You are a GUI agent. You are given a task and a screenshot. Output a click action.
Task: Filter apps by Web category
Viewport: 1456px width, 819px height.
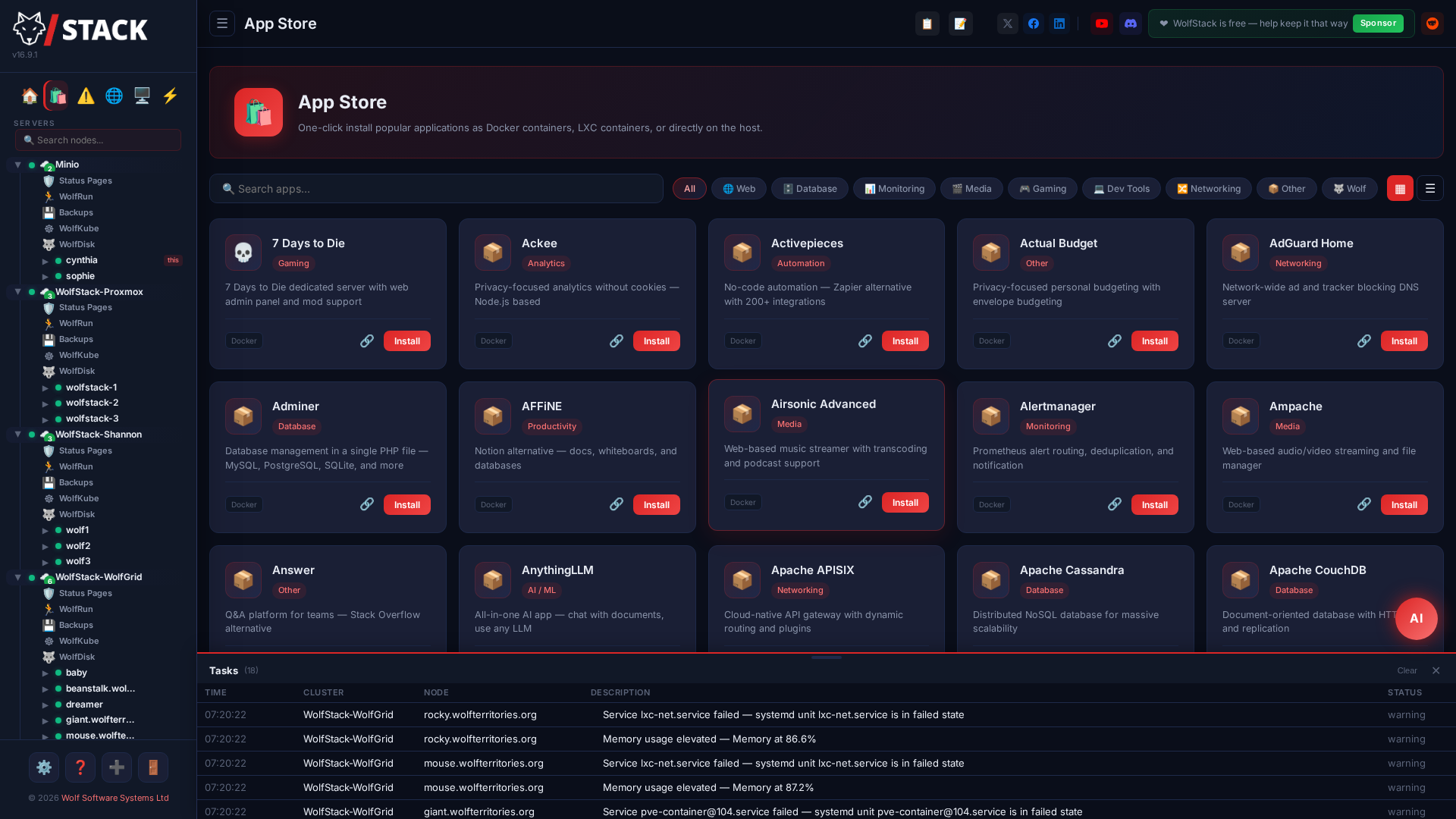click(x=739, y=189)
